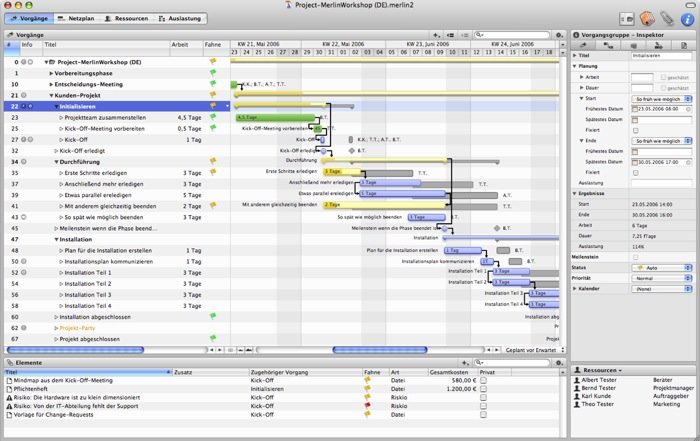Click the Titel column header in Elemente

(88, 372)
